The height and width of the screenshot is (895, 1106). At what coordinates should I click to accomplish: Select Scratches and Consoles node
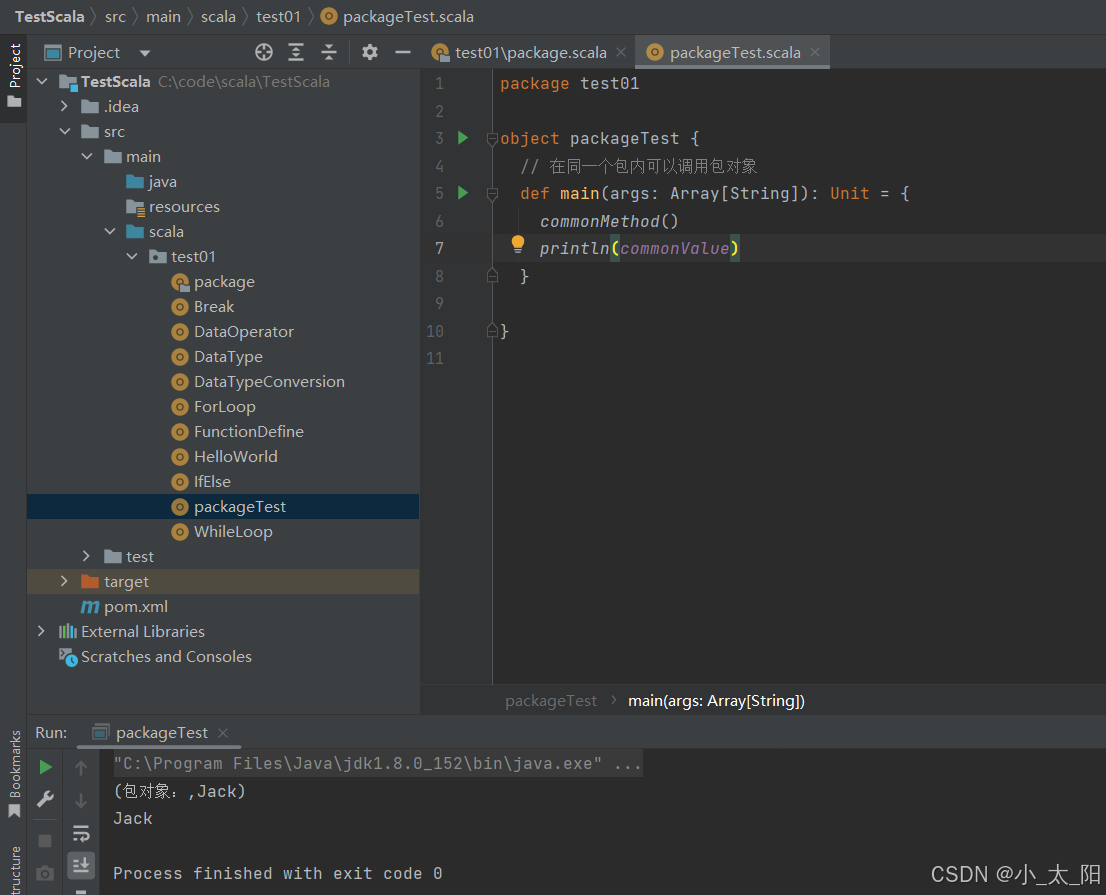pyautogui.click(x=155, y=657)
